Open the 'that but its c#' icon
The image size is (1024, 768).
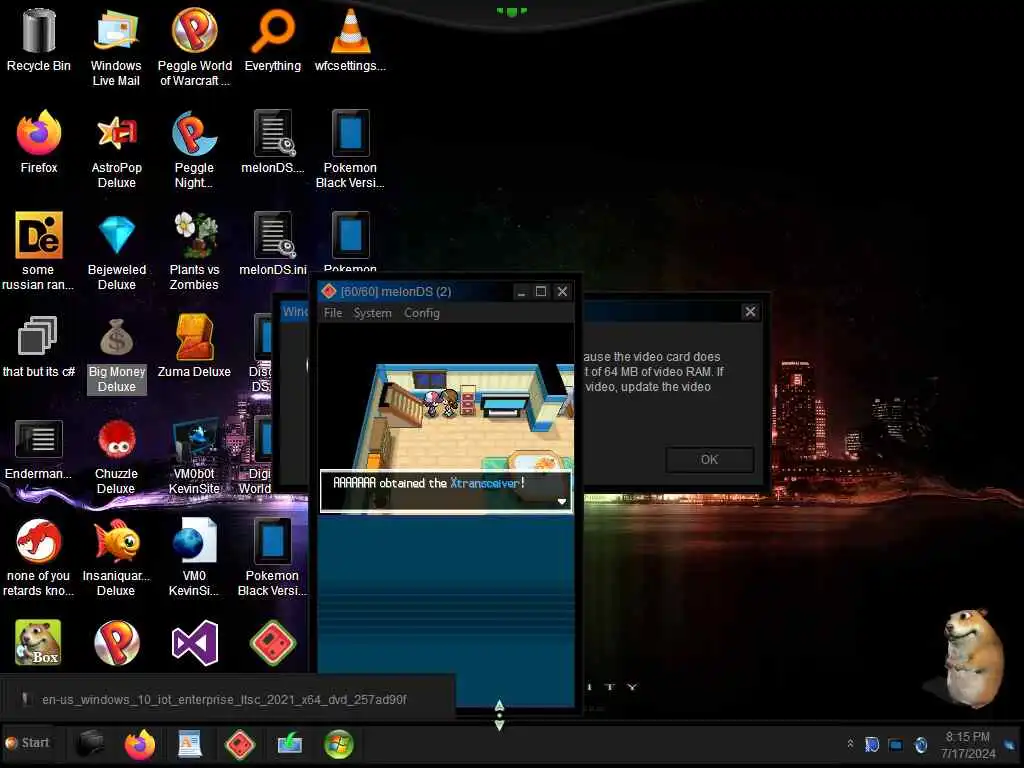tap(39, 346)
